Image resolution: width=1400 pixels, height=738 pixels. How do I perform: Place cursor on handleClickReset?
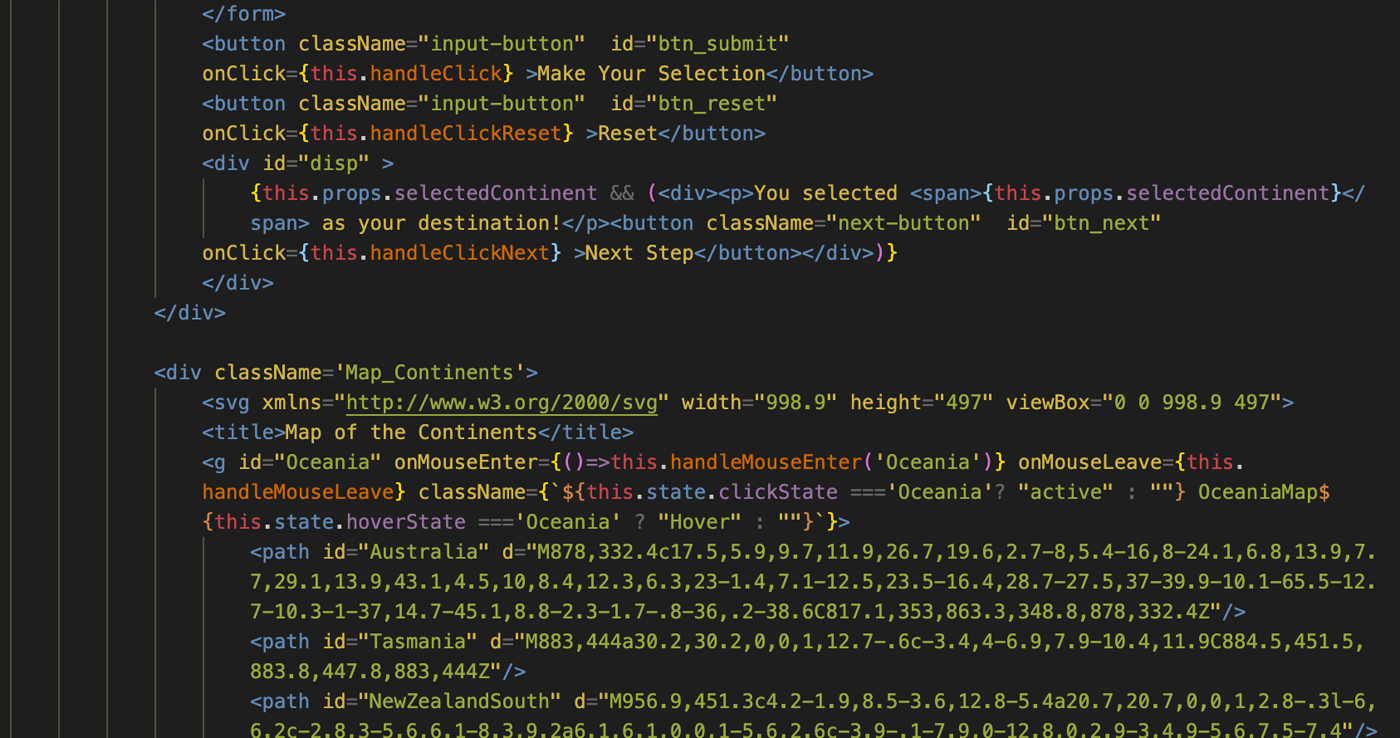pyautogui.click(x=466, y=134)
